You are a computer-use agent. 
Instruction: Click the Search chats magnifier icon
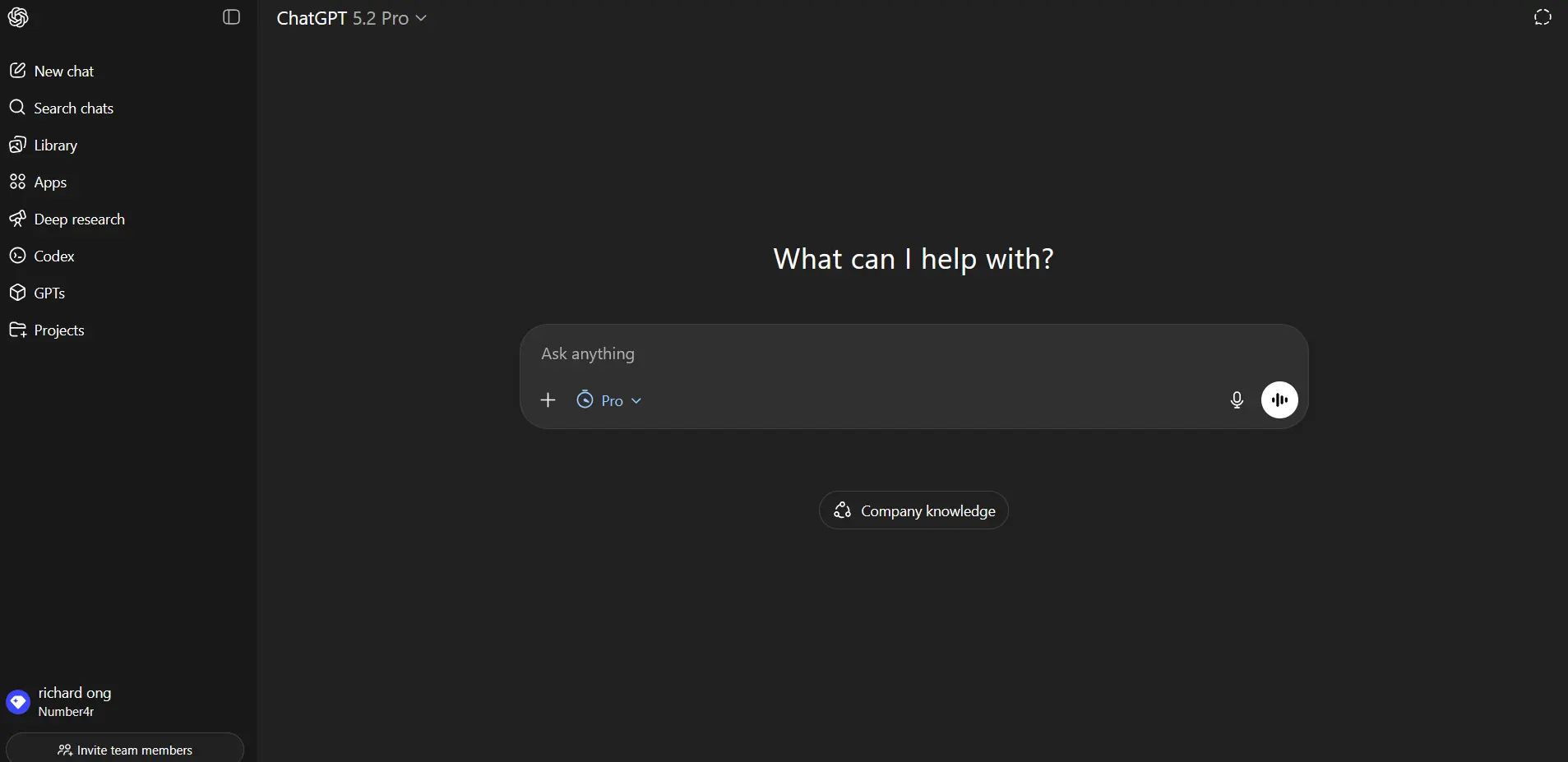point(17,108)
